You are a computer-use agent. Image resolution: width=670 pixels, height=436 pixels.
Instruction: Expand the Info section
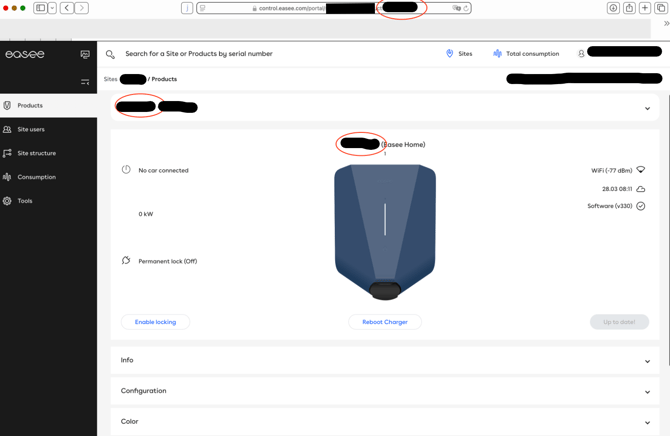click(x=647, y=361)
